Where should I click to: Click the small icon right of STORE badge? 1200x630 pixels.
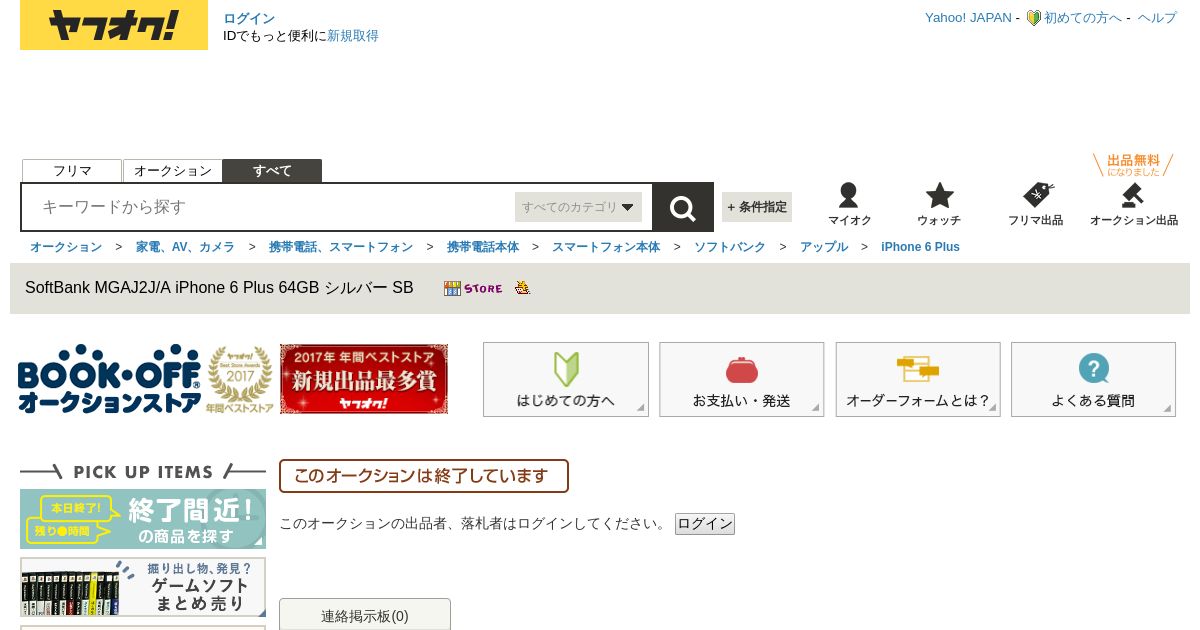[522, 288]
